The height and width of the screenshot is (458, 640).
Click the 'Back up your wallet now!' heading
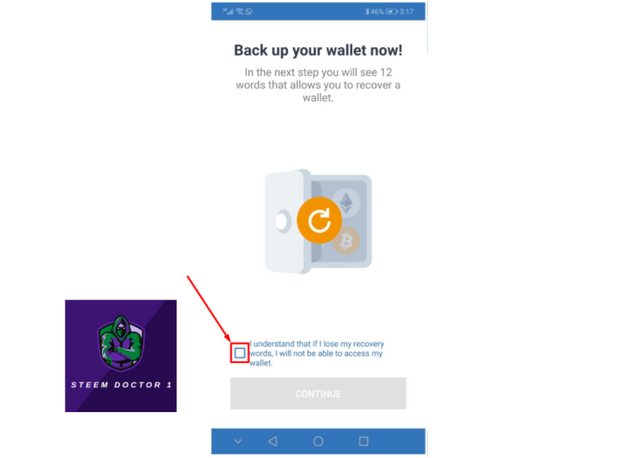318,50
